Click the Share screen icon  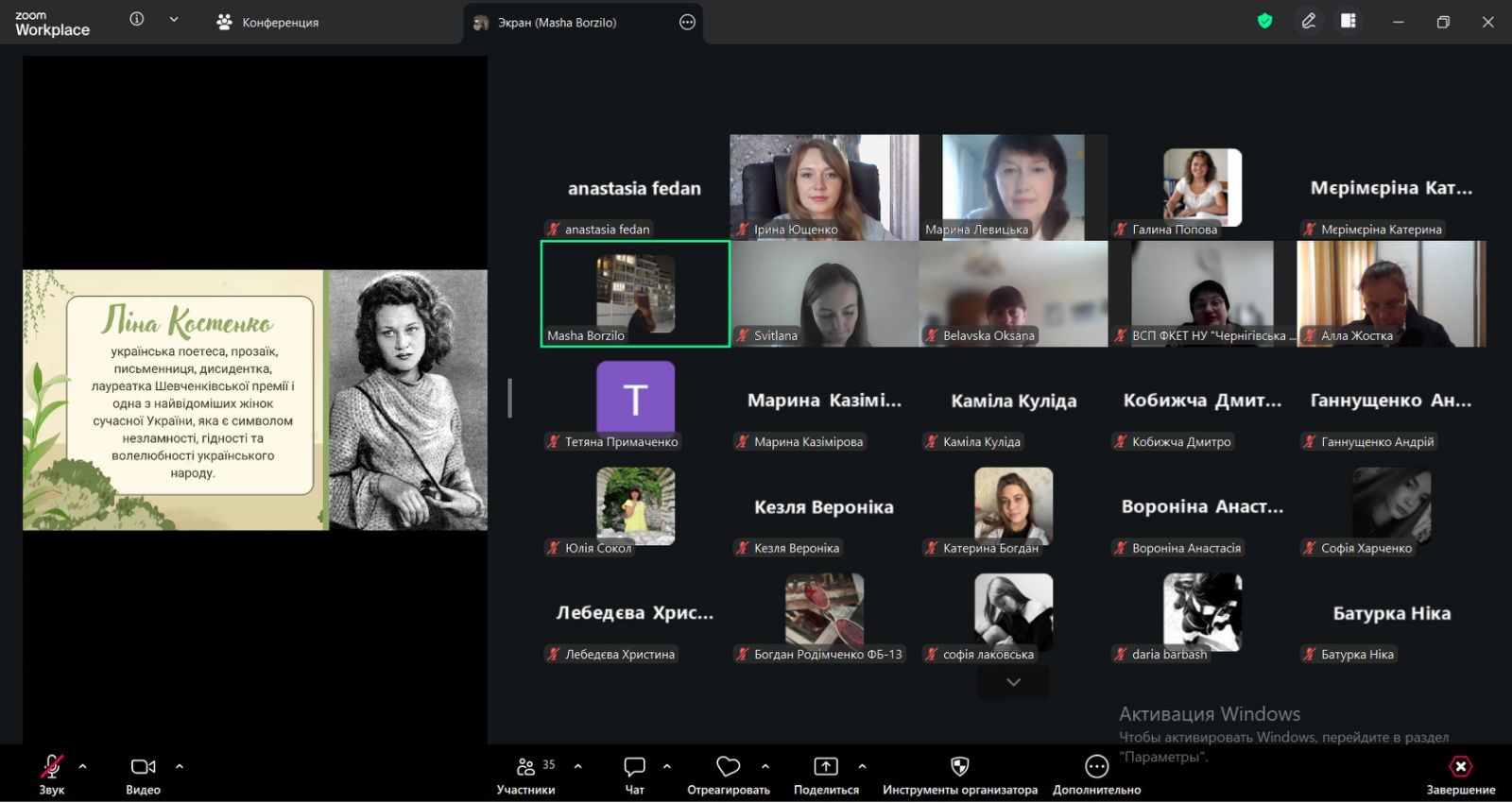(826, 766)
